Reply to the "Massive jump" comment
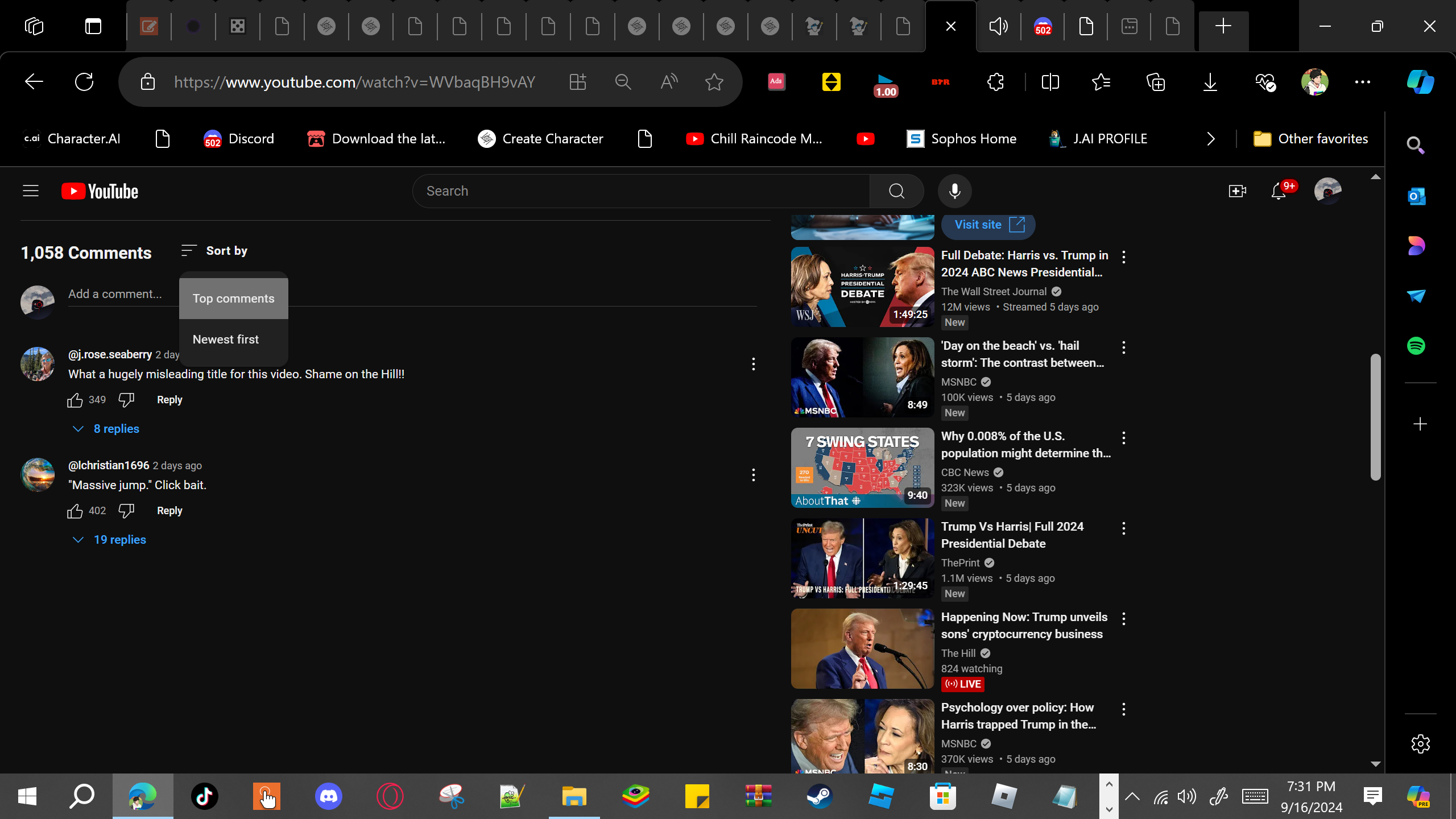This screenshot has width=1456, height=819. tap(169, 511)
